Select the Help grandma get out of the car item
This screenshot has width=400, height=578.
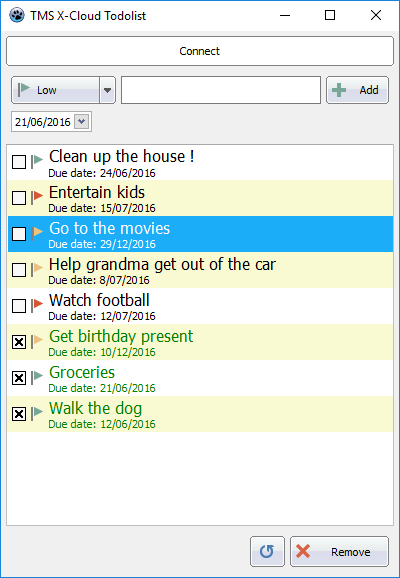(200, 270)
